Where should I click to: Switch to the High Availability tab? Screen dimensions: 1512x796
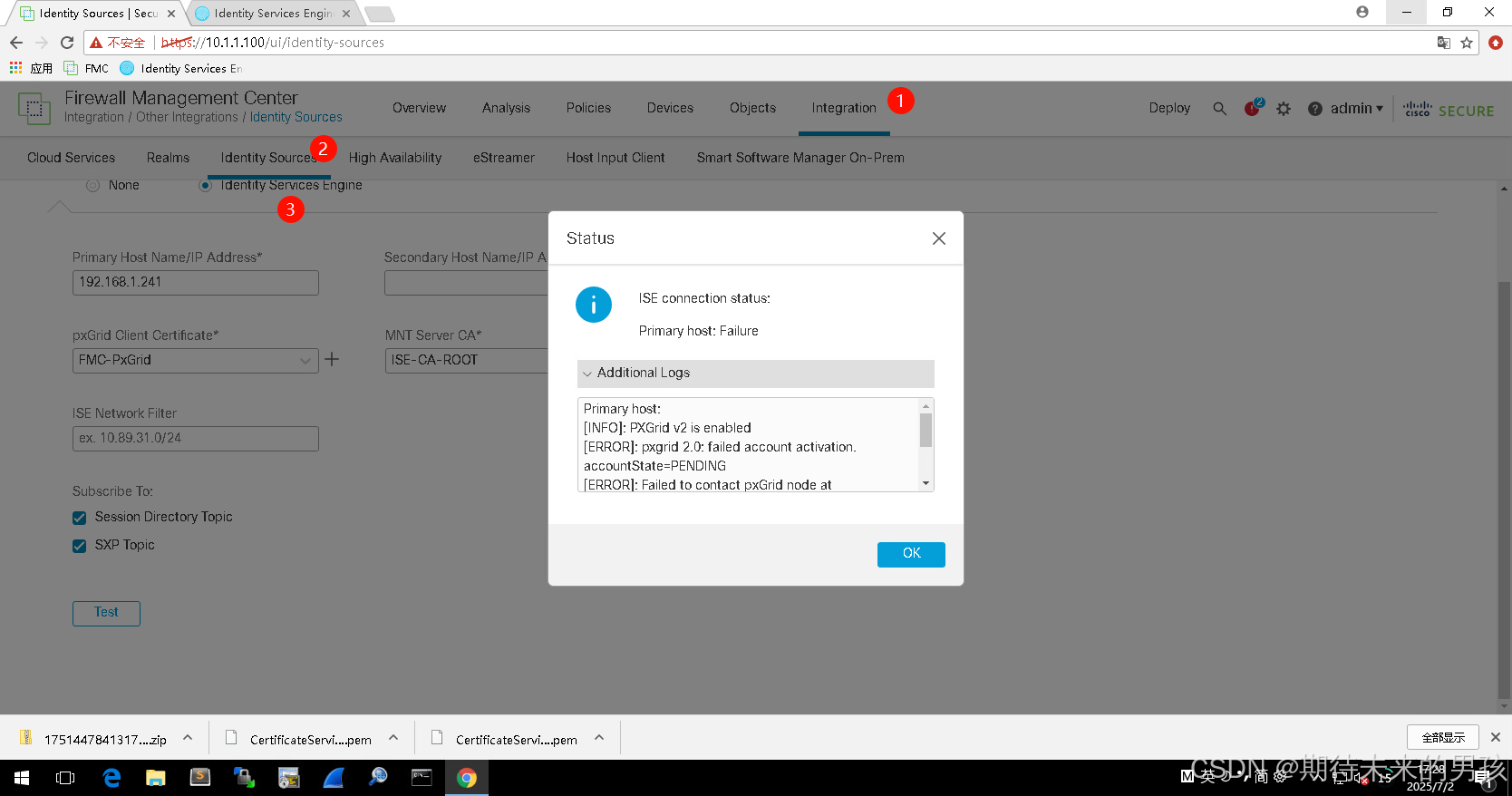coord(395,158)
